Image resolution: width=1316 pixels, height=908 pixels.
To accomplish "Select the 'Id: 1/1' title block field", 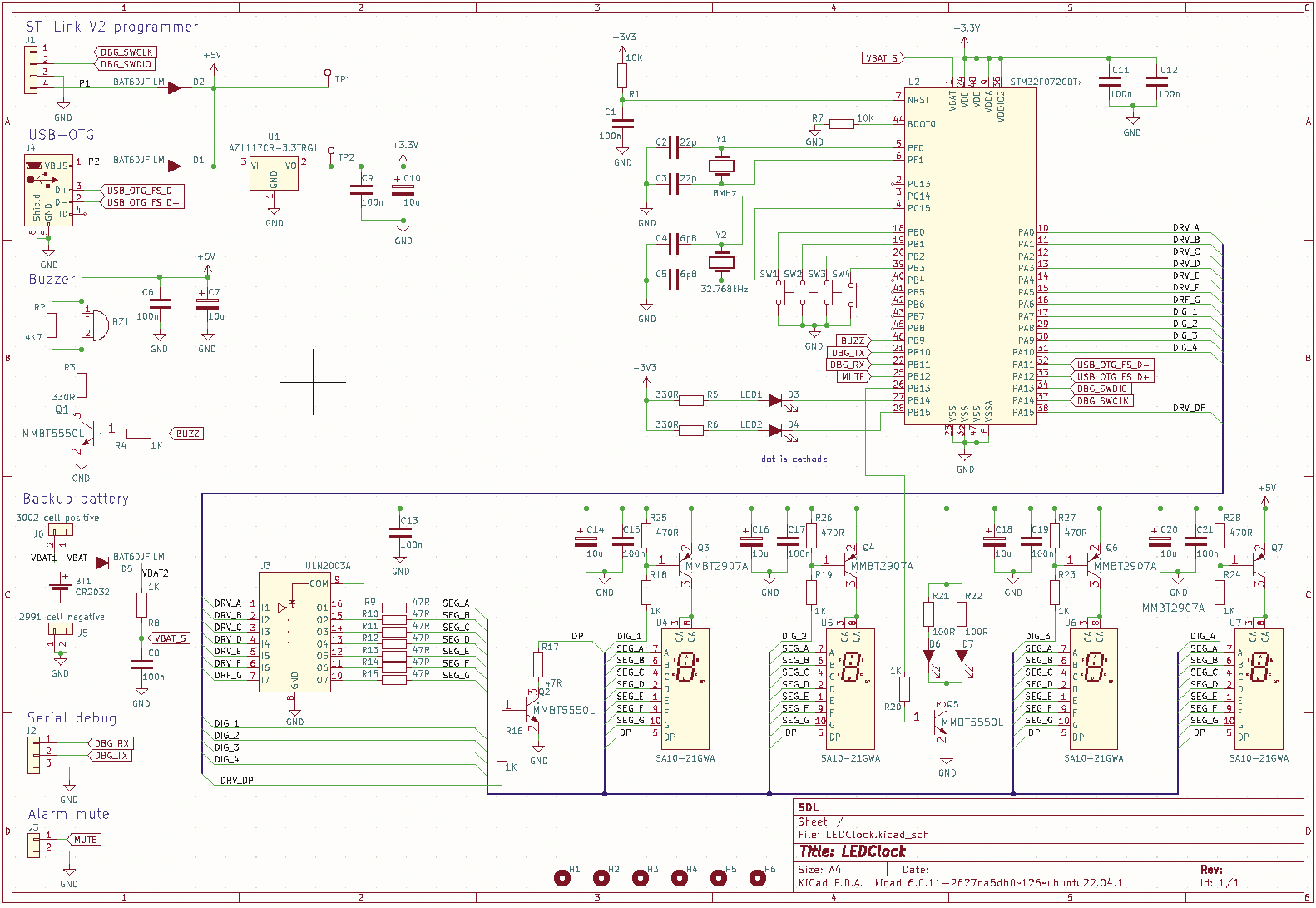I will 1220,883.
